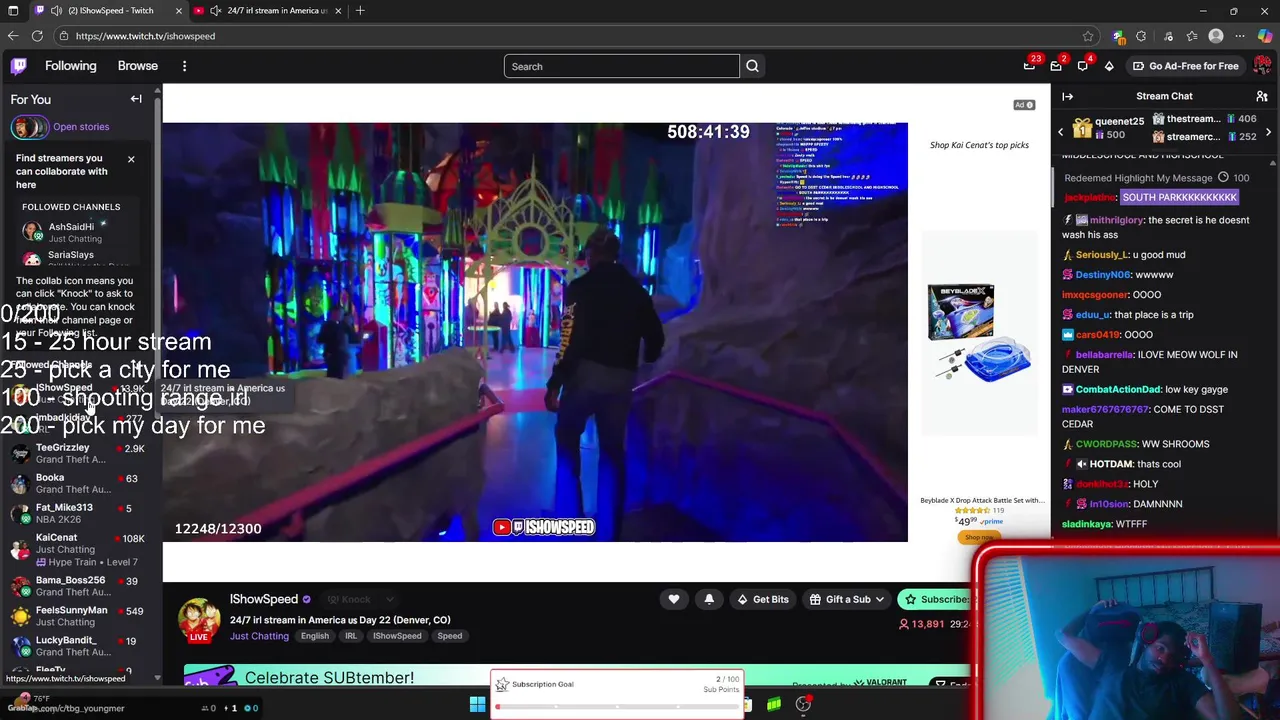This screenshot has height=720, width=1280.
Task: Open Booka channel in sidebar
Action: pos(78,484)
